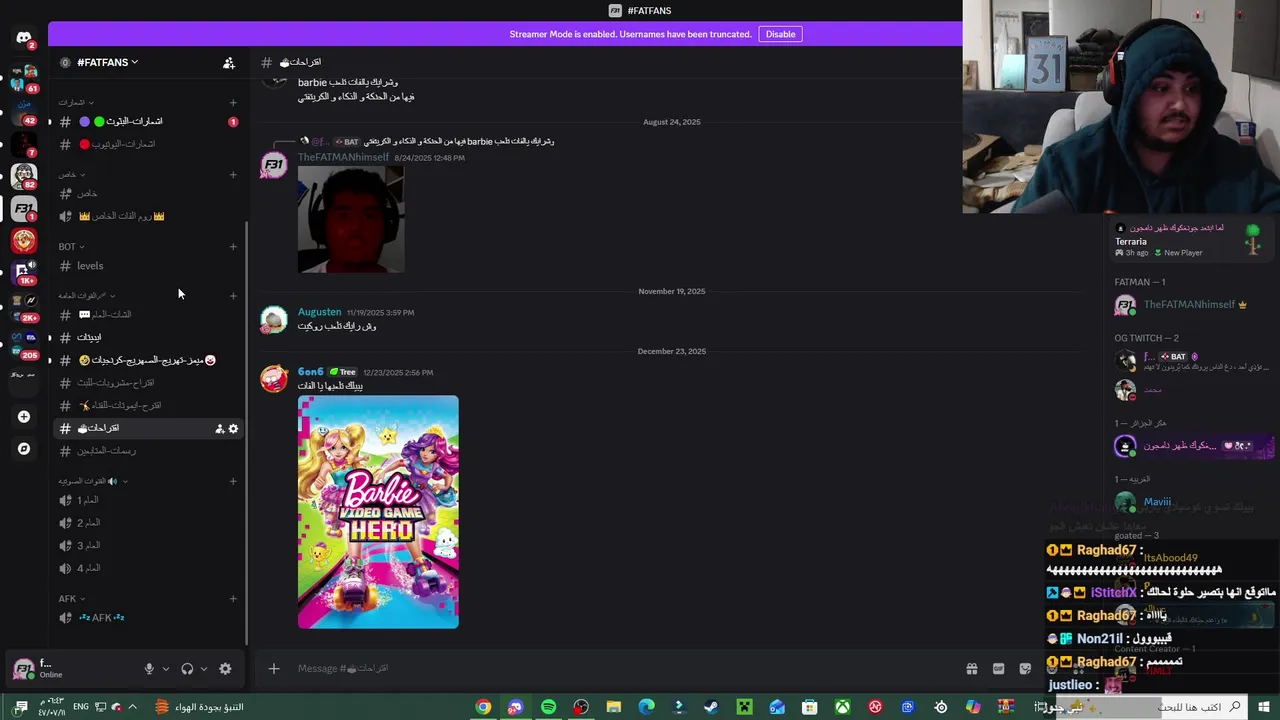Open the رسمات-المتابعين channel
The width and height of the screenshot is (1280, 720).
click(x=148, y=451)
